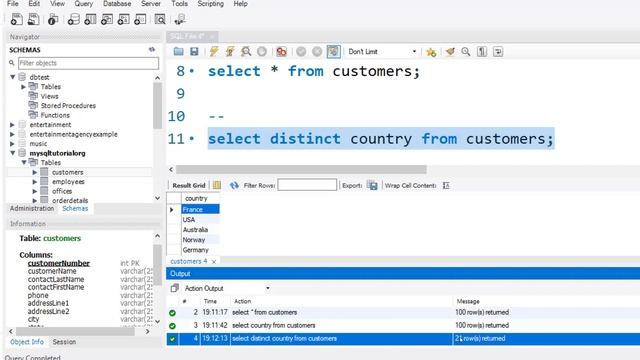The width and height of the screenshot is (640, 360).
Task: Click the editor horizontal scrollbar
Action: pyautogui.click(x=301, y=169)
